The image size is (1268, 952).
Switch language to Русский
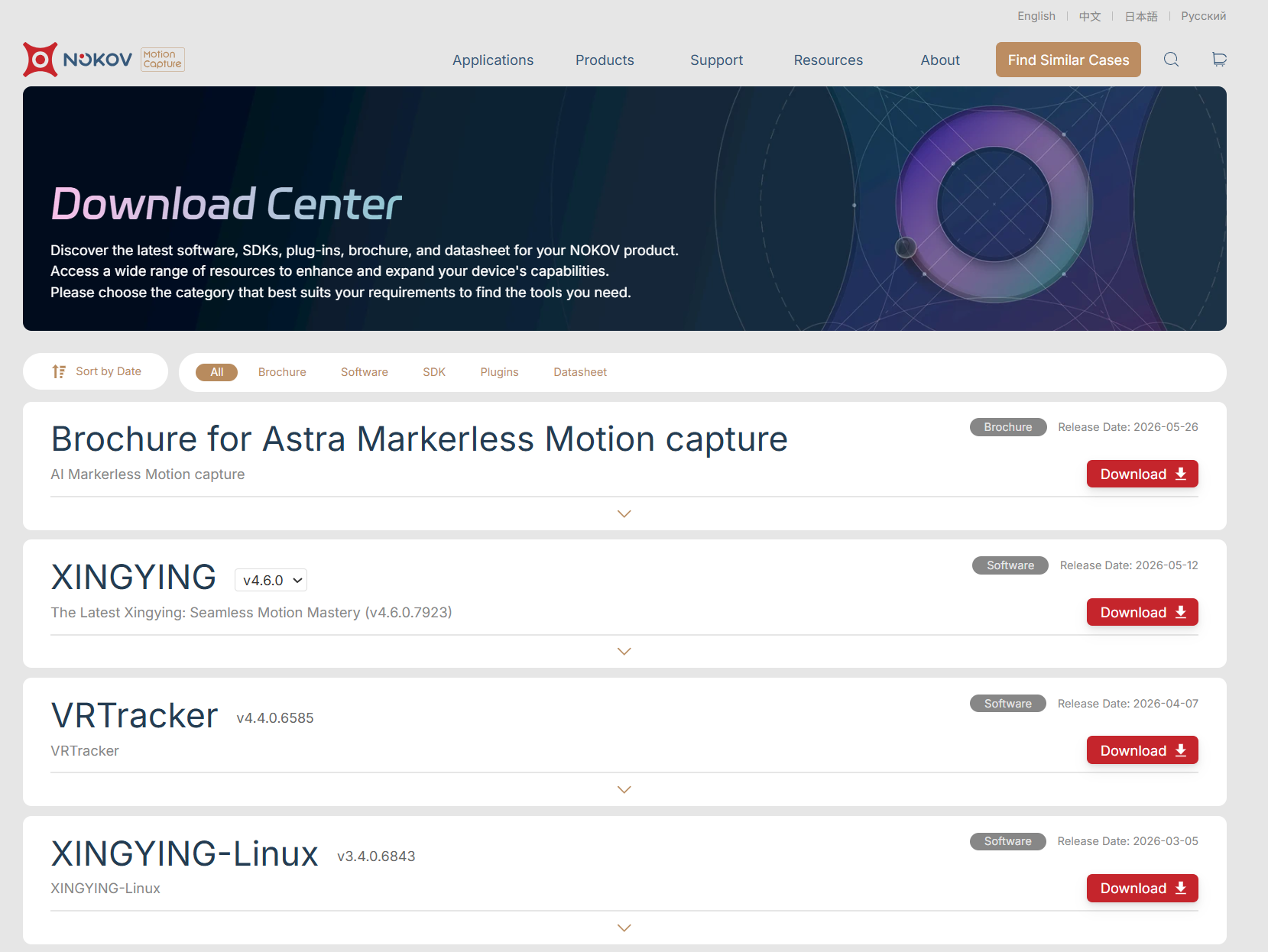(1203, 16)
